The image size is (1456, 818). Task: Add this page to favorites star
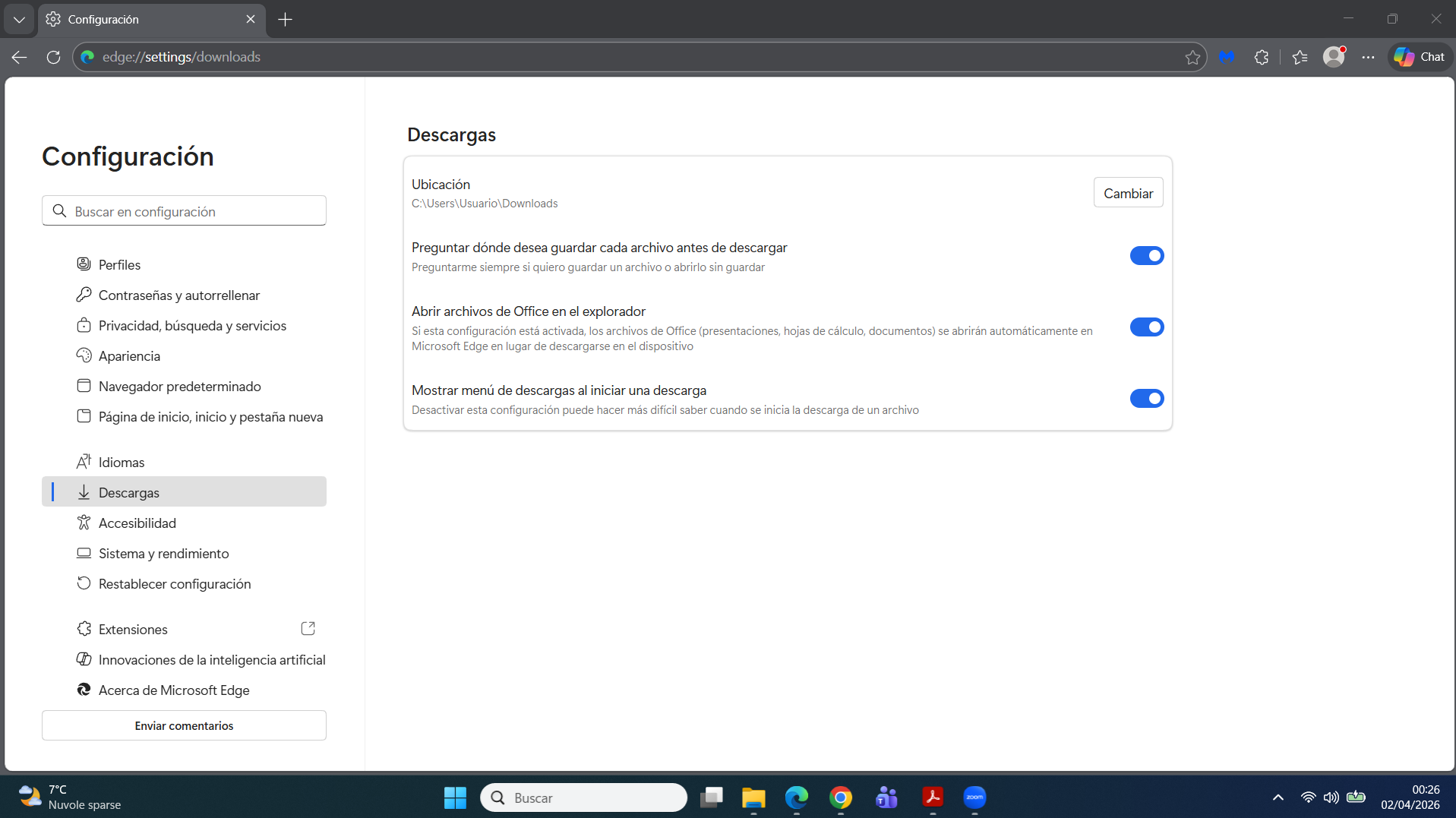1192,57
